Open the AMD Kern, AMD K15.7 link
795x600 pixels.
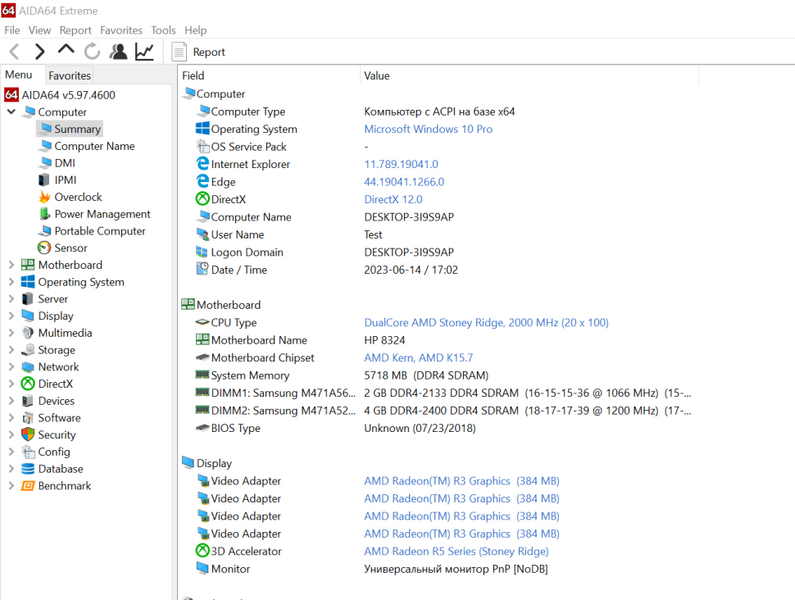418,358
